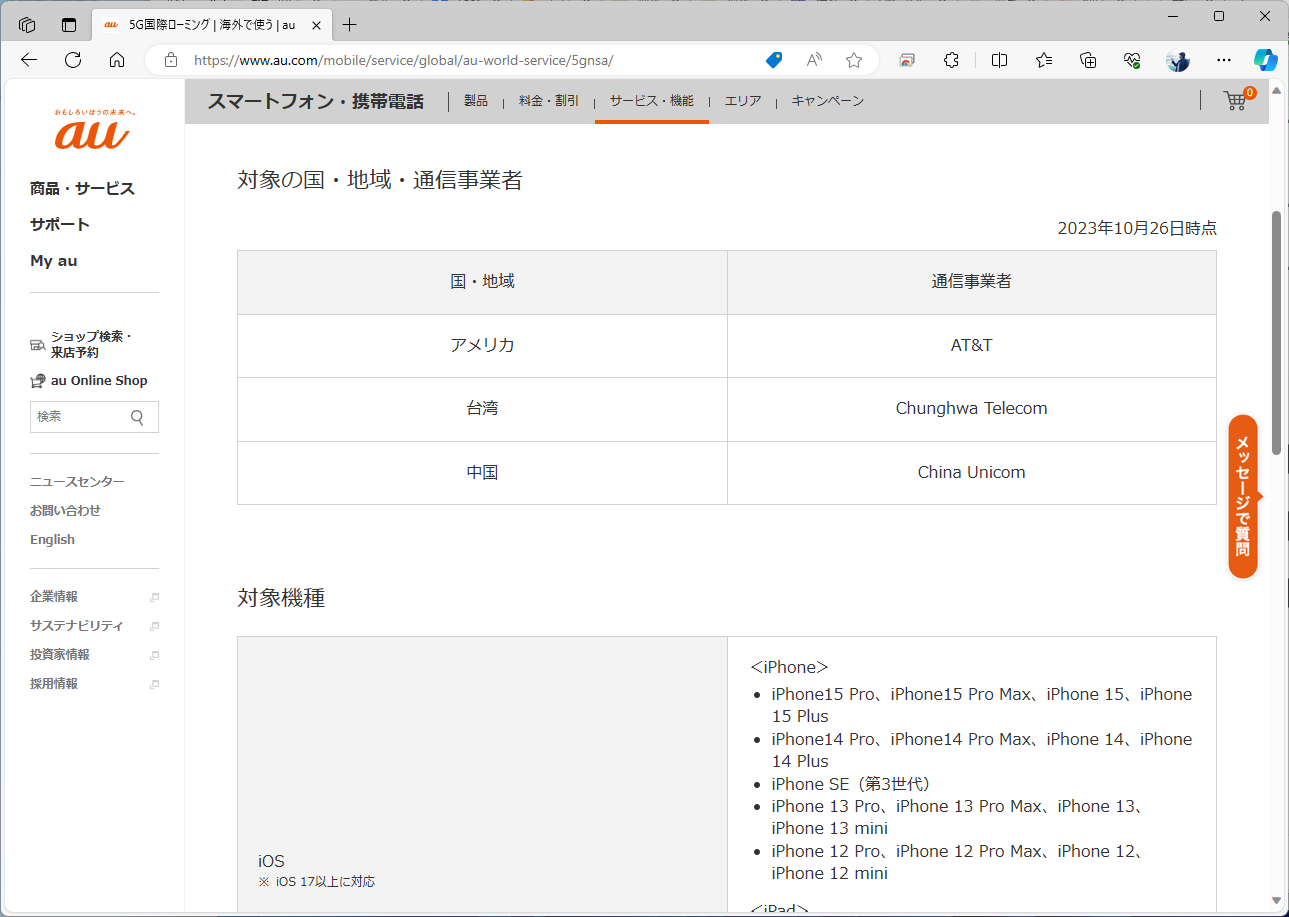Open the Extensions puzzle icon
The image size is (1289, 917).
[x=952, y=60]
